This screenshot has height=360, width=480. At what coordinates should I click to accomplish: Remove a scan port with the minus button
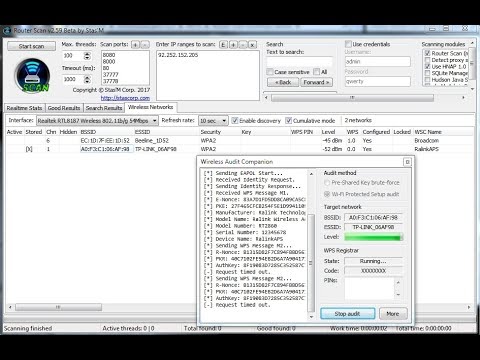(145, 44)
